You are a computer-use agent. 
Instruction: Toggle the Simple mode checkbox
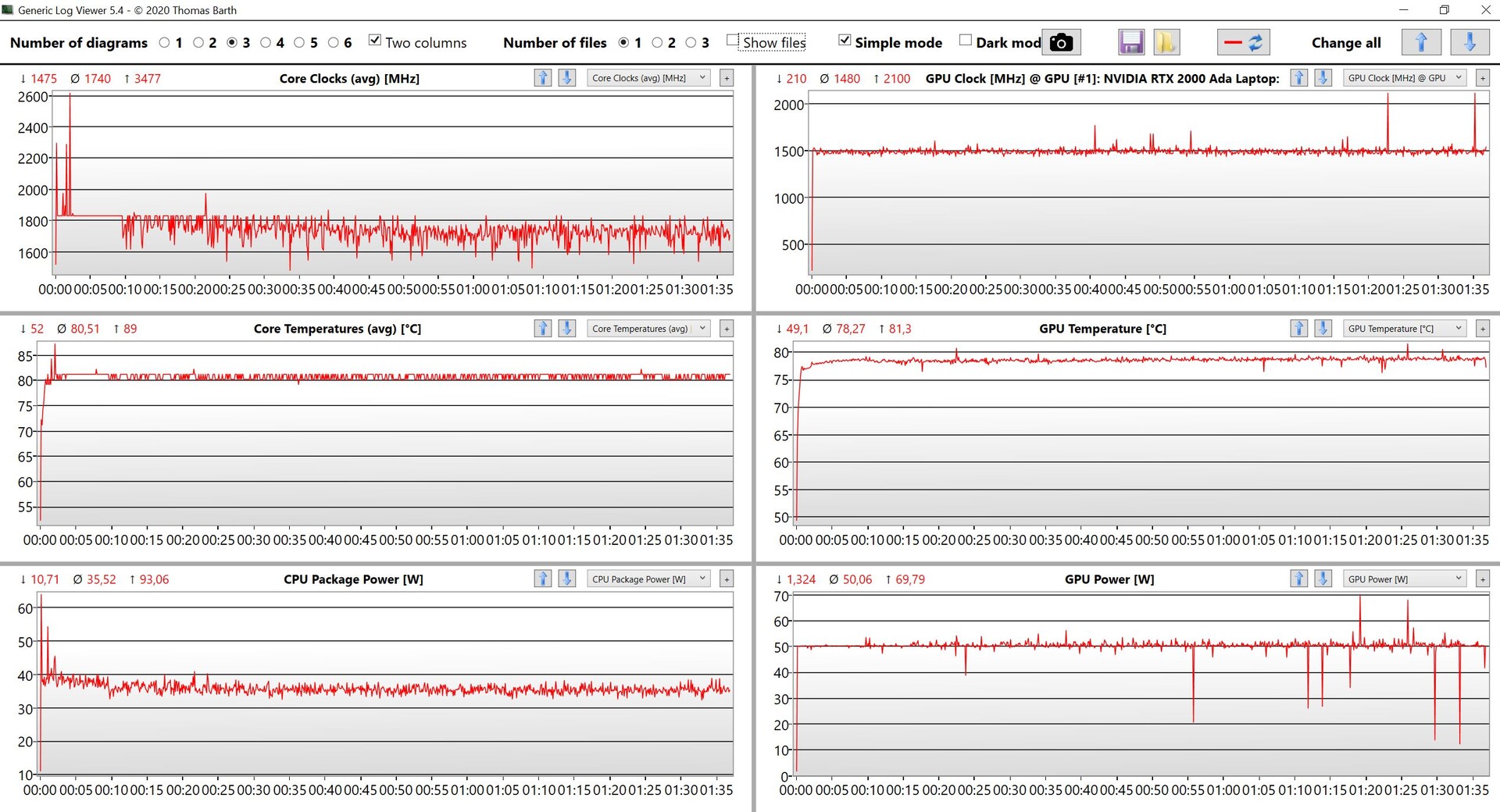[x=845, y=41]
